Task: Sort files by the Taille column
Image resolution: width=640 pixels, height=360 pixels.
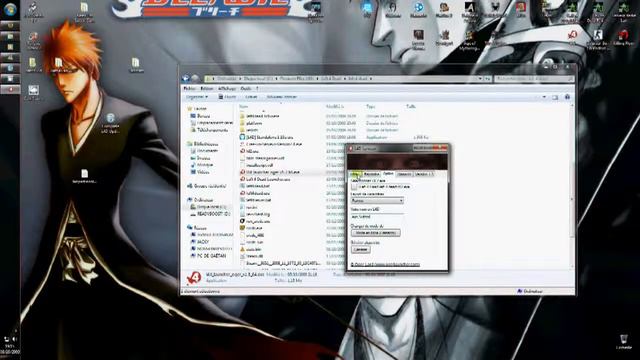Action: click(x=411, y=107)
